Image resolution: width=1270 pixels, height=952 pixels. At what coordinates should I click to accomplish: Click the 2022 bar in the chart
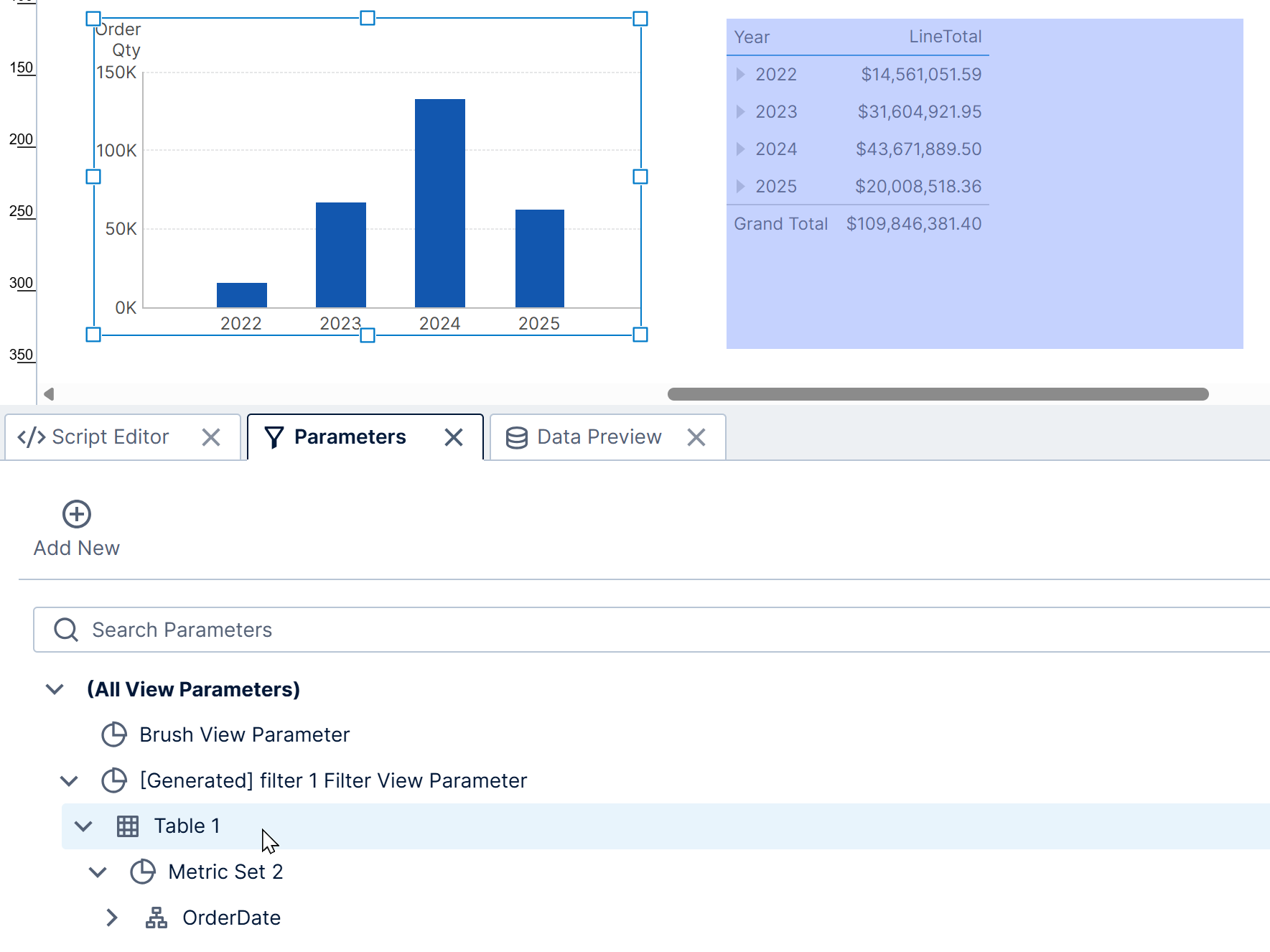coord(242,295)
